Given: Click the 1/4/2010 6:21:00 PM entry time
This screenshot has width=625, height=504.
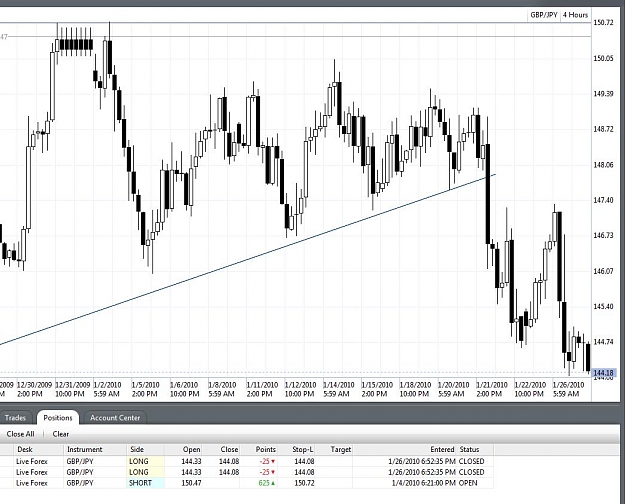Looking at the screenshot, I should 424,483.
